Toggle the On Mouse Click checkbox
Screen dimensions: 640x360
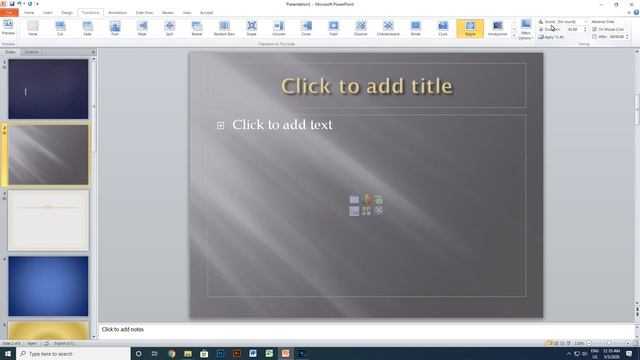pyautogui.click(x=594, y=29)
